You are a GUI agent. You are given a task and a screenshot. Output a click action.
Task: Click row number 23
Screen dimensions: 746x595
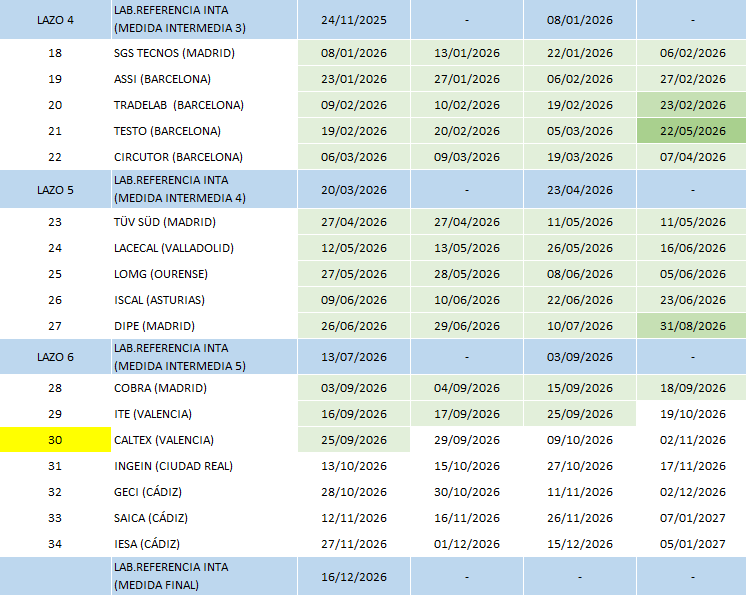coord(55,222)
